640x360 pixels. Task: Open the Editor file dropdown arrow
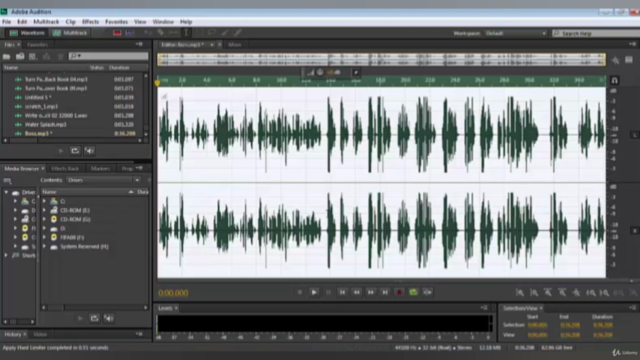(212, 44)
